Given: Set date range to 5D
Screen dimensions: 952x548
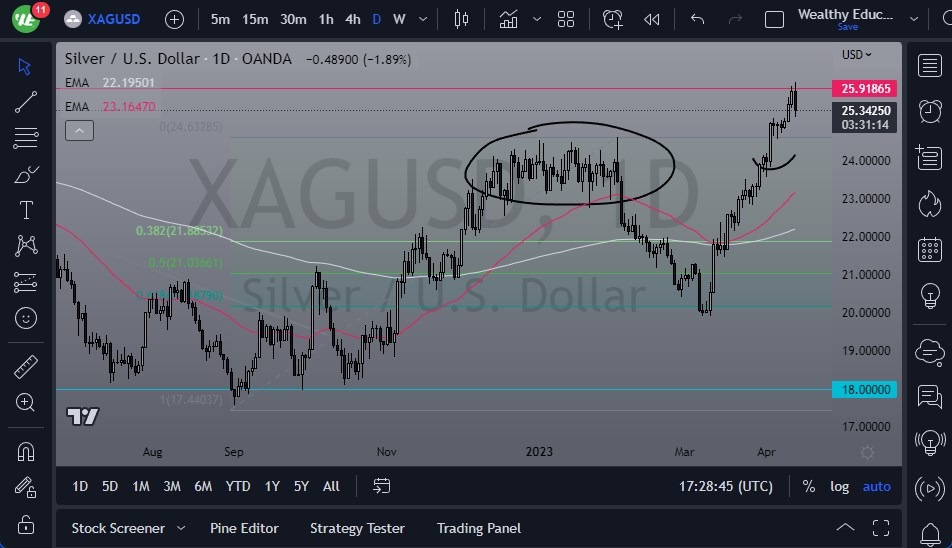Looking at the screenshot, I should tap(110, 486).
